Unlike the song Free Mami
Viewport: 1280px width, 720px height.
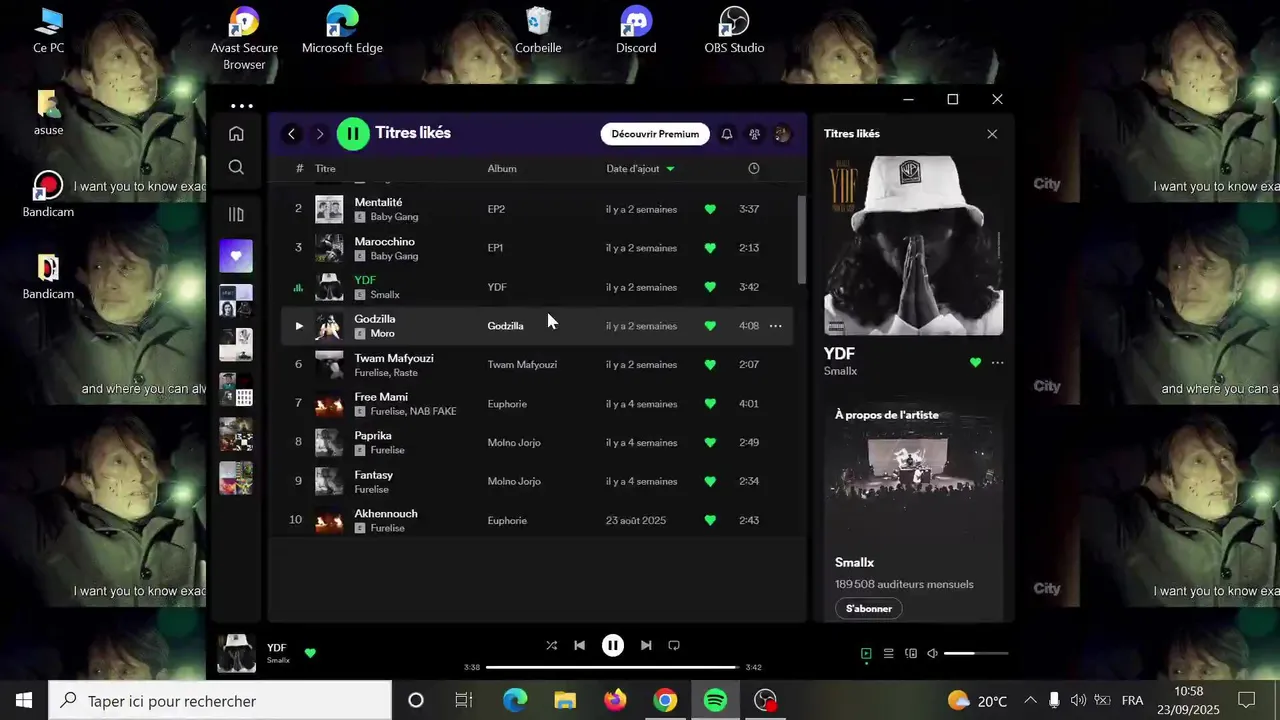pyautogui.click(x=710, y=404)
